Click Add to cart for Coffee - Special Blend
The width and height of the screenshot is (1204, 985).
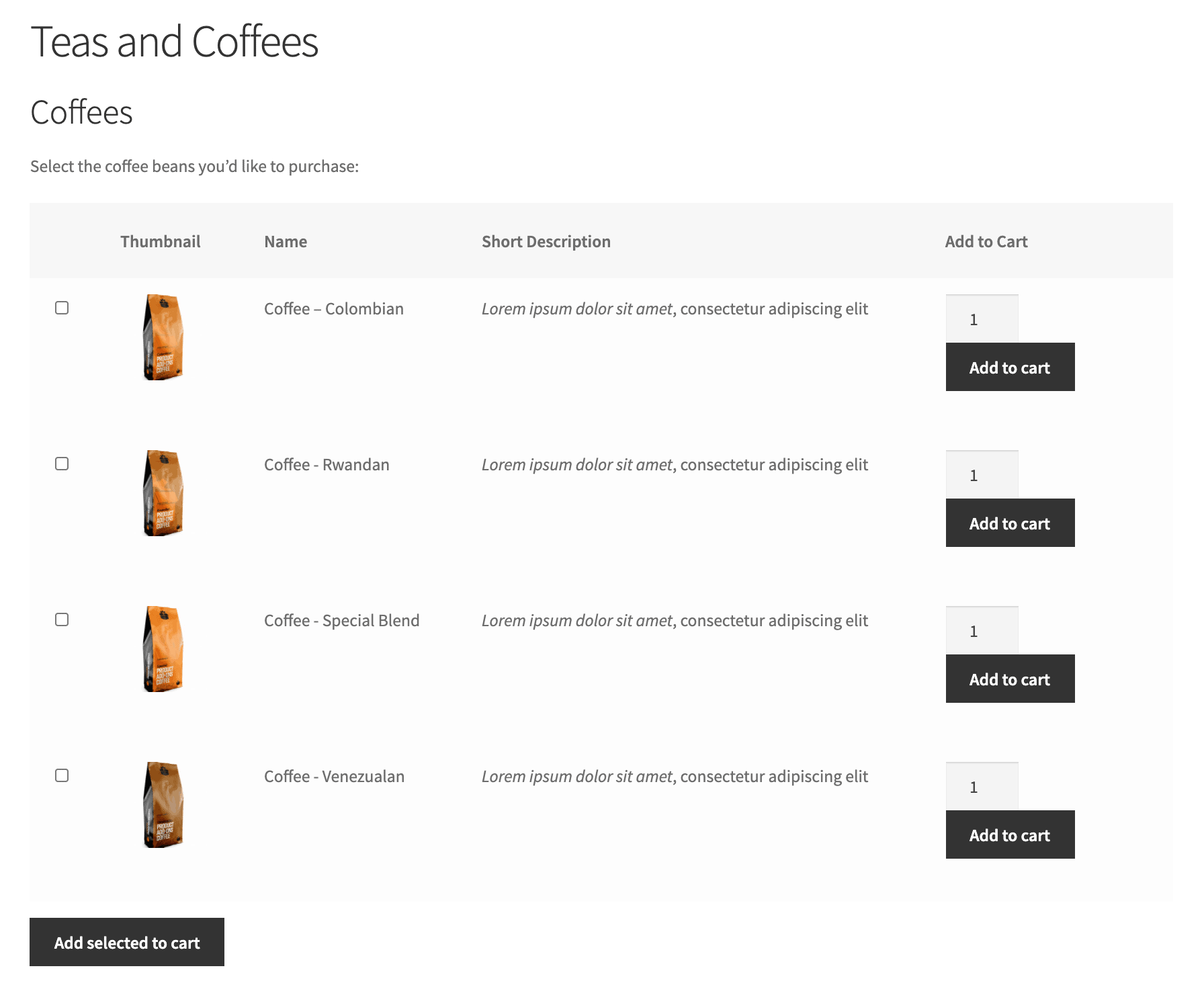[x=1010, y=679]
